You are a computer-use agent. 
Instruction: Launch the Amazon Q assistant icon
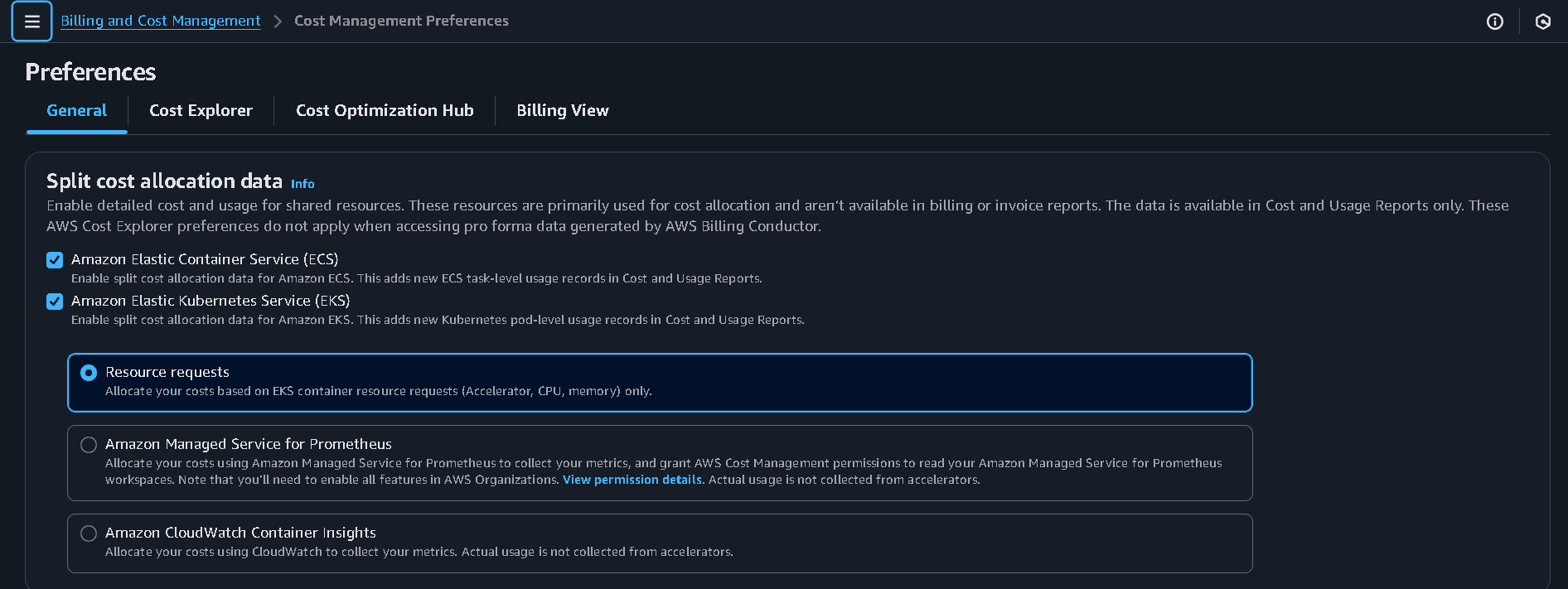[x=1542, y=22]
